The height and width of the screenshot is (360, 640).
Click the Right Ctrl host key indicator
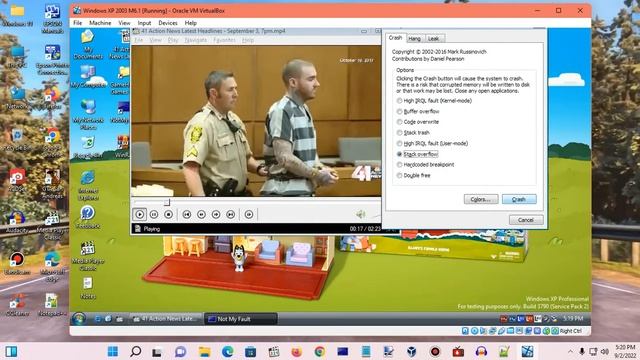[x=571, y=331]
